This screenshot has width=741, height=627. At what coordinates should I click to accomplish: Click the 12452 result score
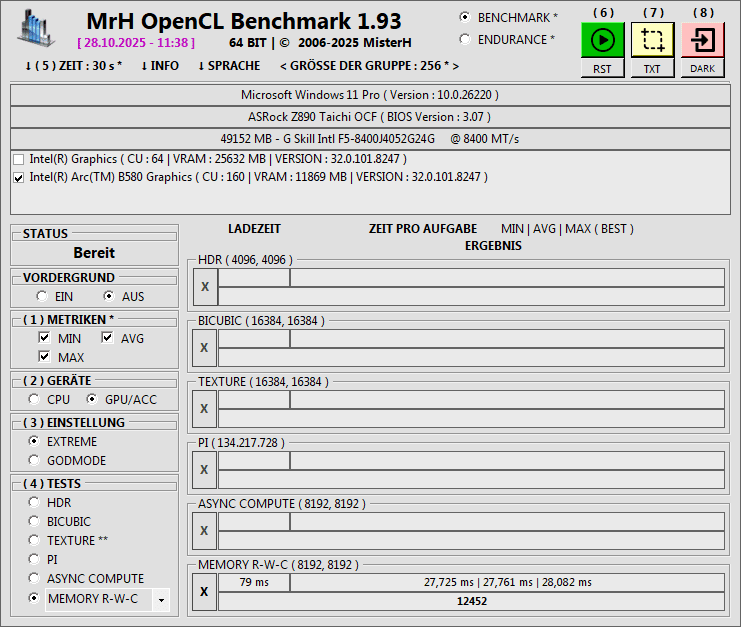pos(471,601)
